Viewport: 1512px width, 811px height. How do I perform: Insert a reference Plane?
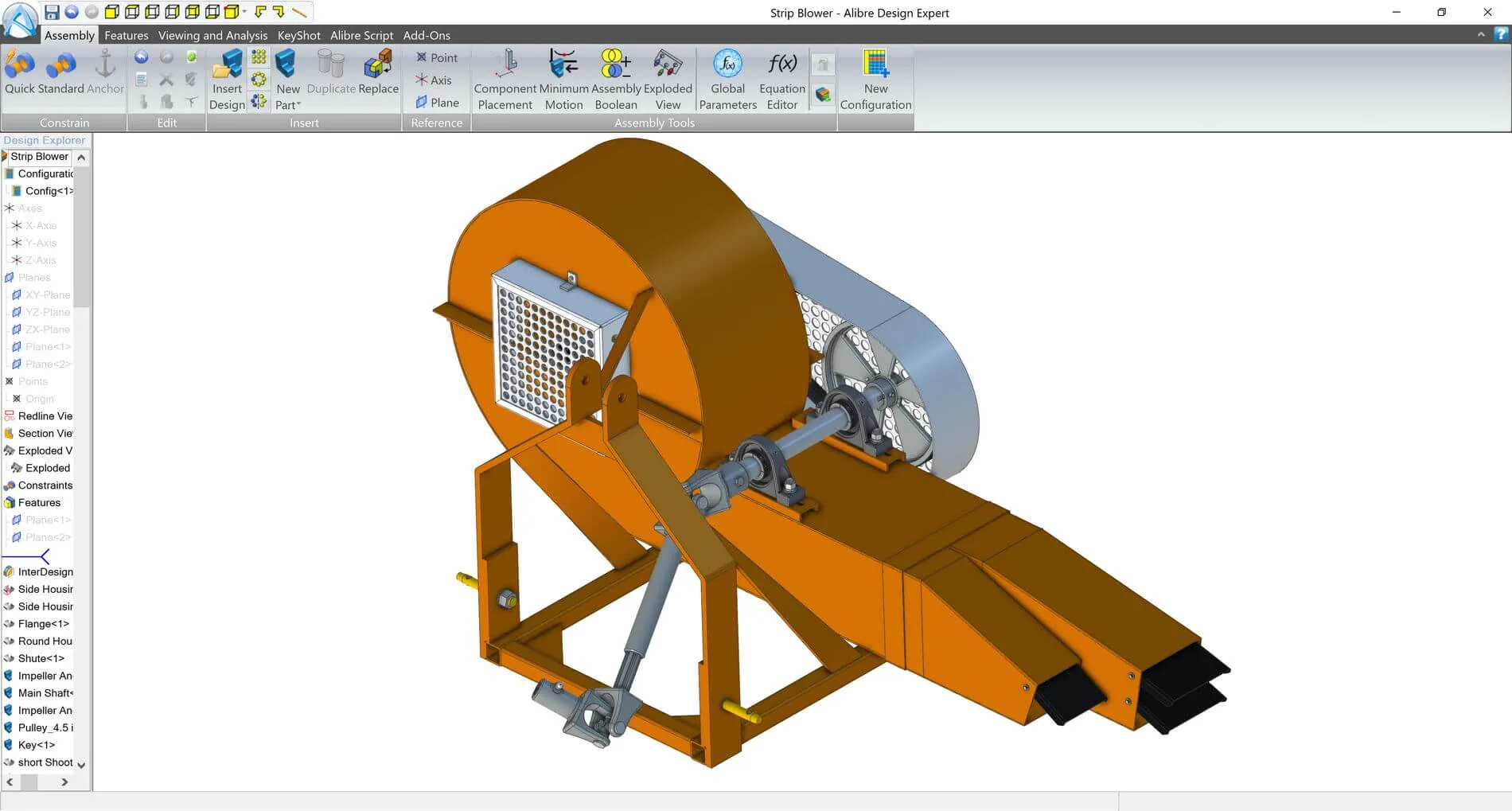437,103
